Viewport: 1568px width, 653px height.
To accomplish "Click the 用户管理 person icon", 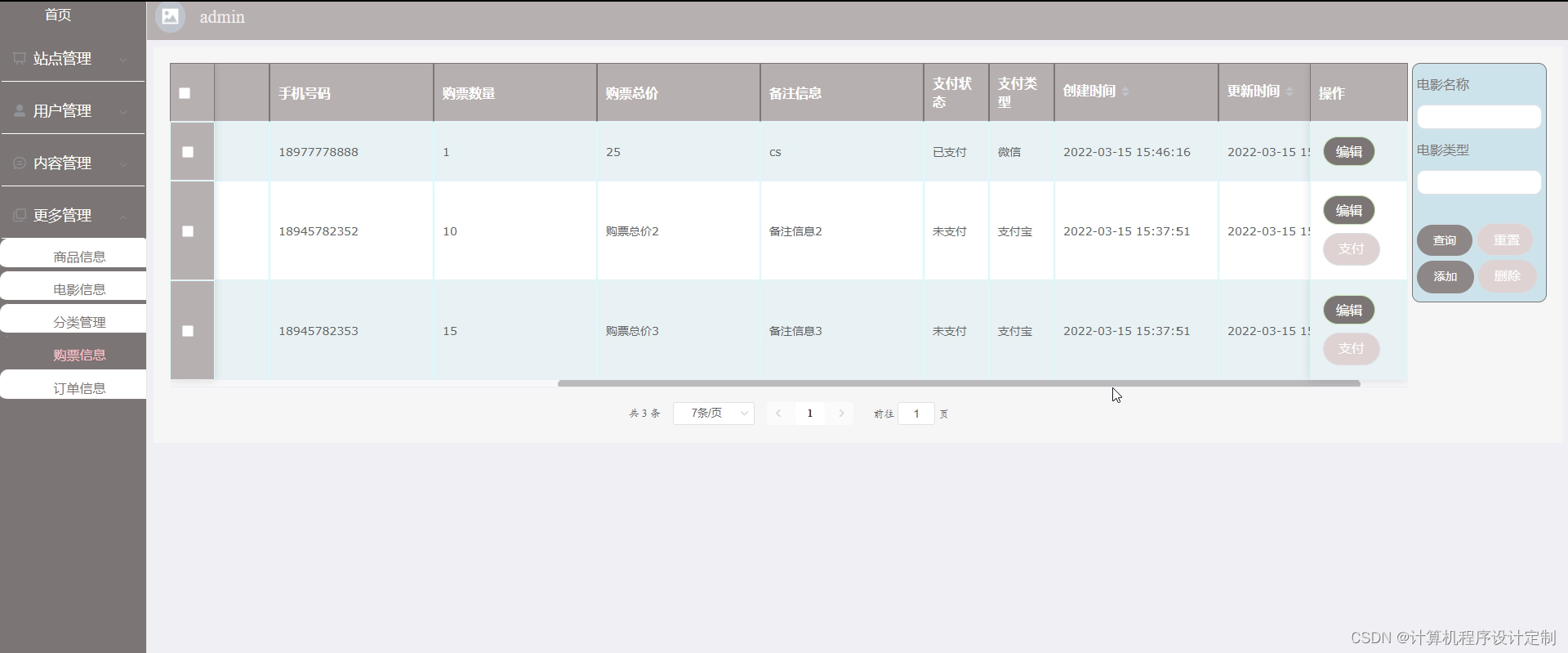I will 20,110.
